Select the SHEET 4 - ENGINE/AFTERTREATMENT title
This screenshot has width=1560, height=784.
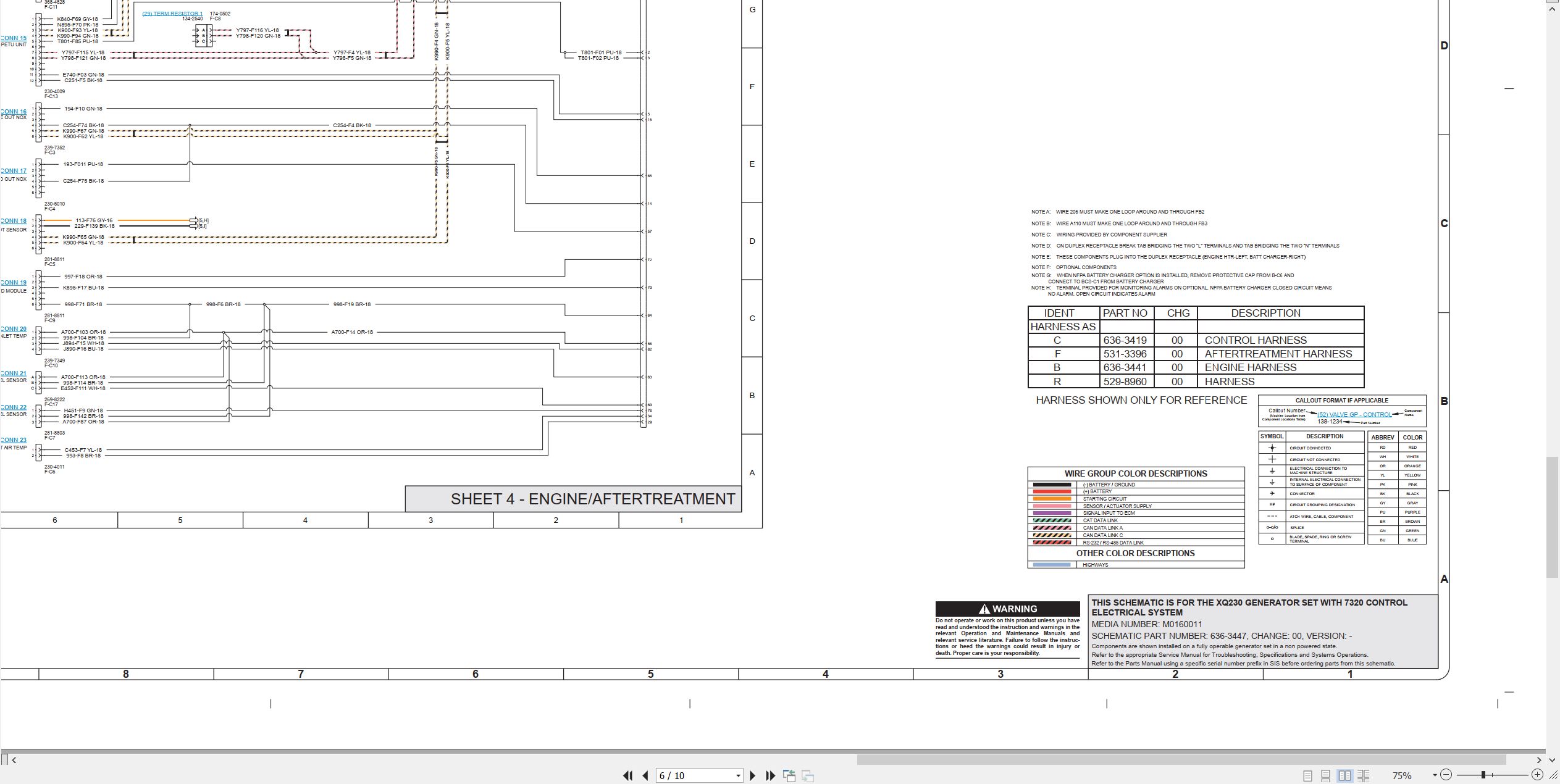click(x=593, y=499)
